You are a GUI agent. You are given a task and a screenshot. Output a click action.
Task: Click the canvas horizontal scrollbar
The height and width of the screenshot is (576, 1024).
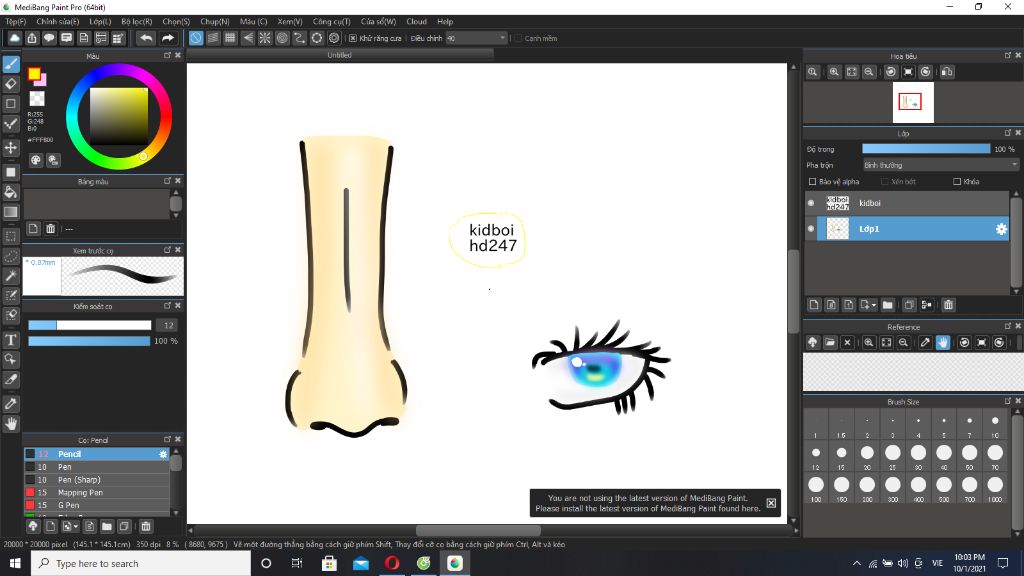point(478,530)
